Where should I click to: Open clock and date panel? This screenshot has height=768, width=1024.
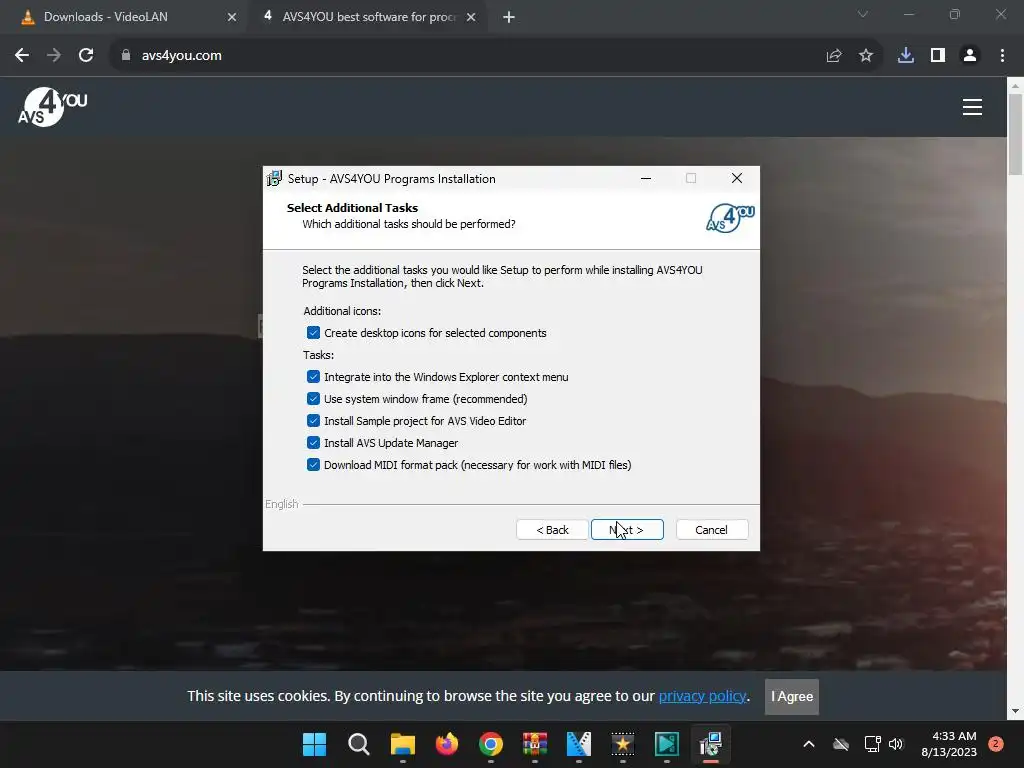click(x=949, y=744)
